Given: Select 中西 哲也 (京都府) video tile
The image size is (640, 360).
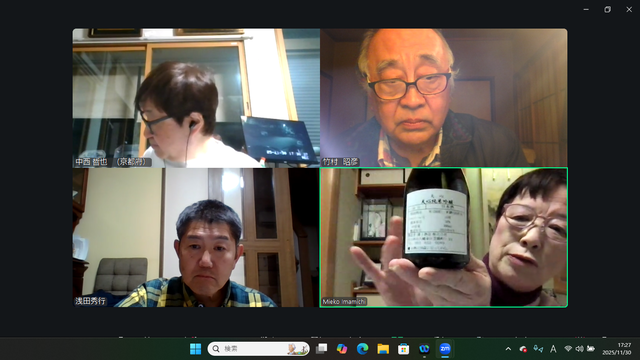Looking at the screenshot, I should (x=196, y=98).
